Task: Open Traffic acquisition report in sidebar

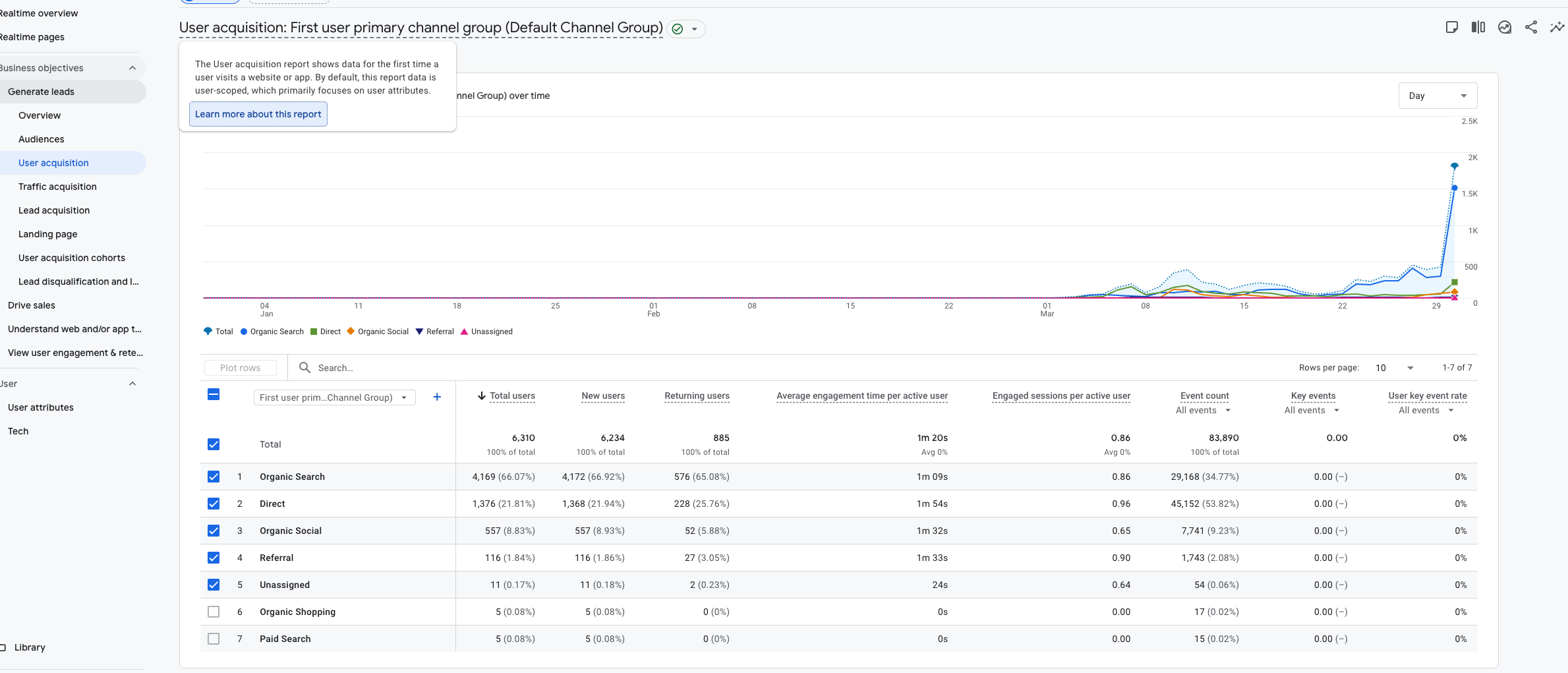Action: point(57,187)
